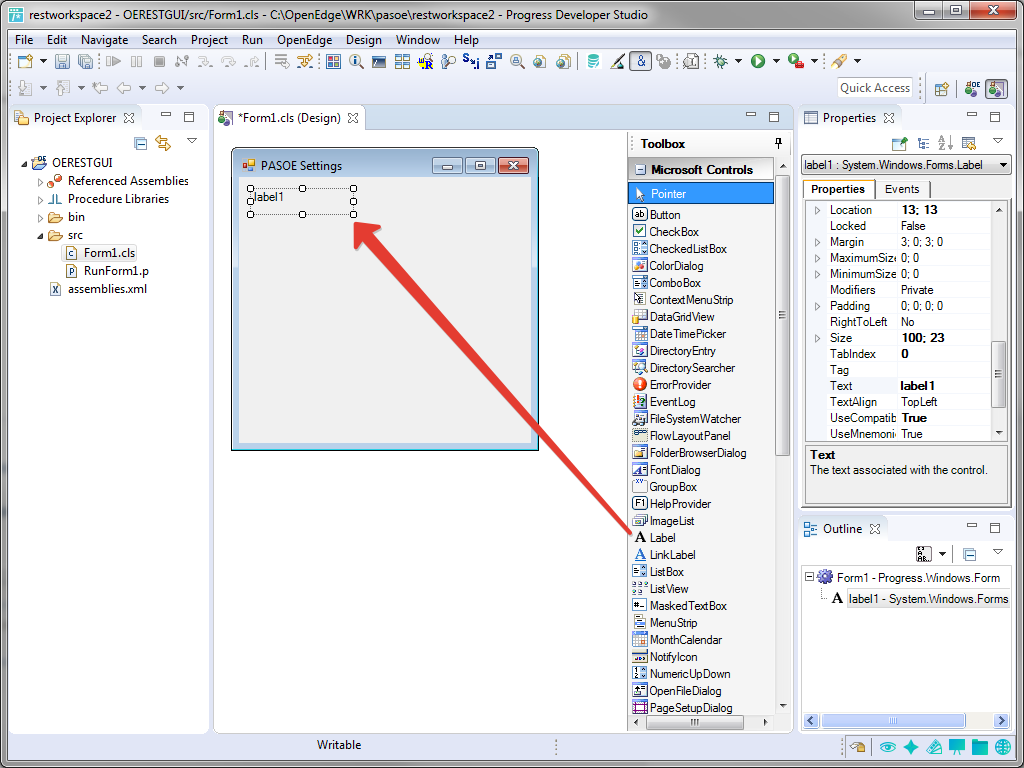Open the Design menu

[364, 40]
